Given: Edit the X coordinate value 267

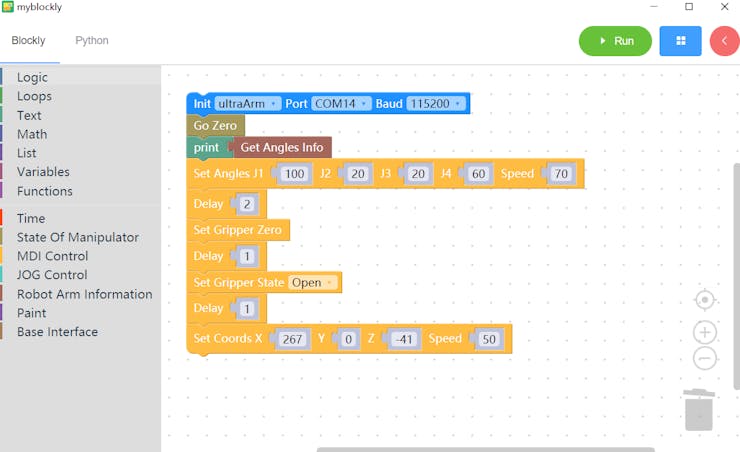Looking at the screenshot, I should click(292, 339).
